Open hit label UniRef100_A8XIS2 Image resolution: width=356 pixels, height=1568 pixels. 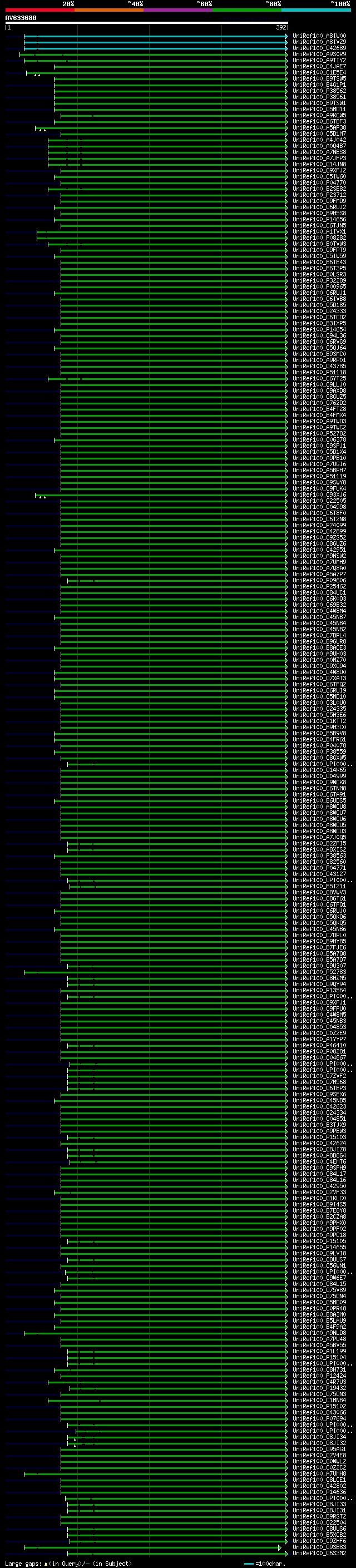[319, 850]
